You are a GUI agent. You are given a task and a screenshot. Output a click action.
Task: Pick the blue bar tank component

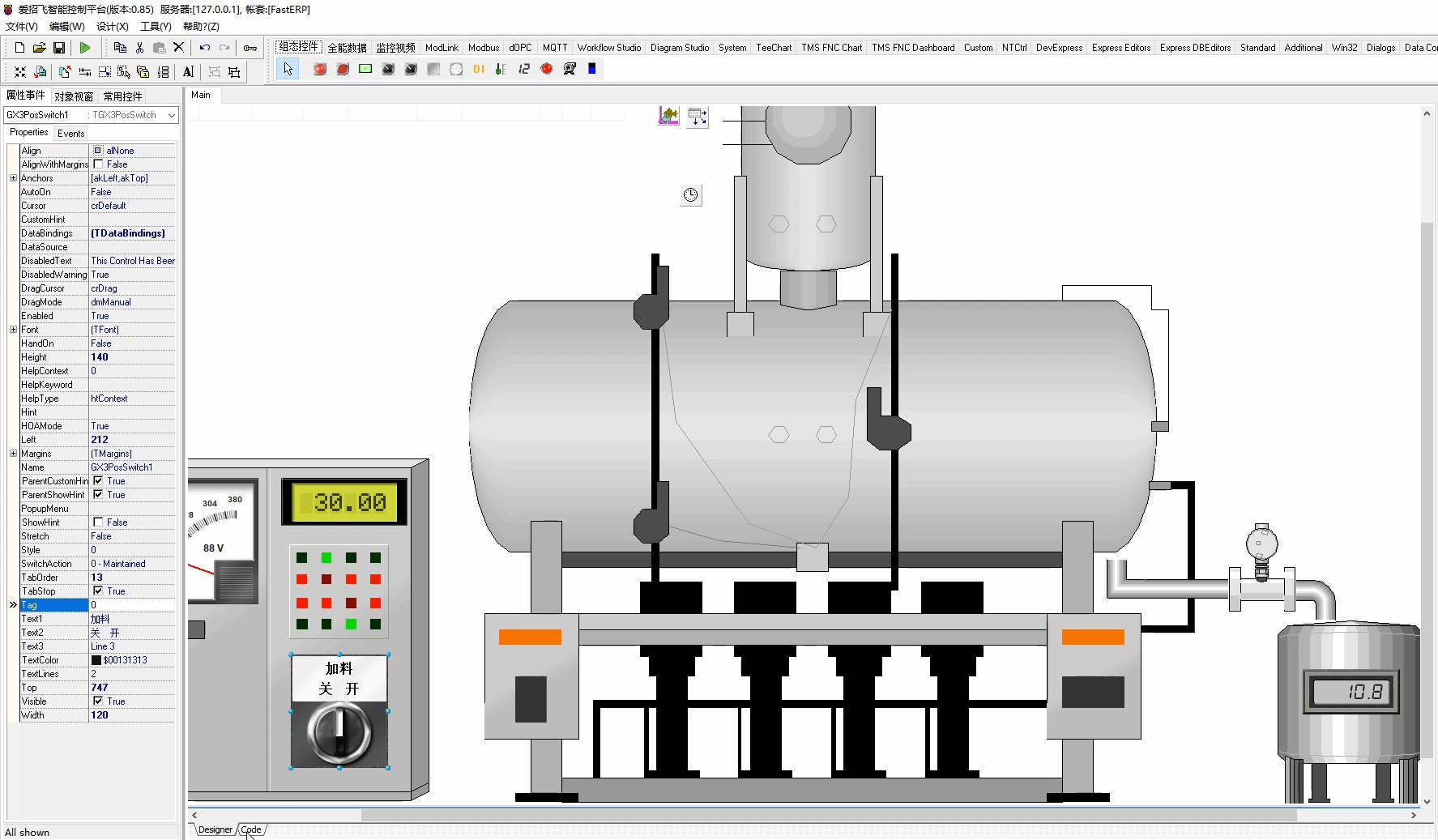click(x=592, y=69)
